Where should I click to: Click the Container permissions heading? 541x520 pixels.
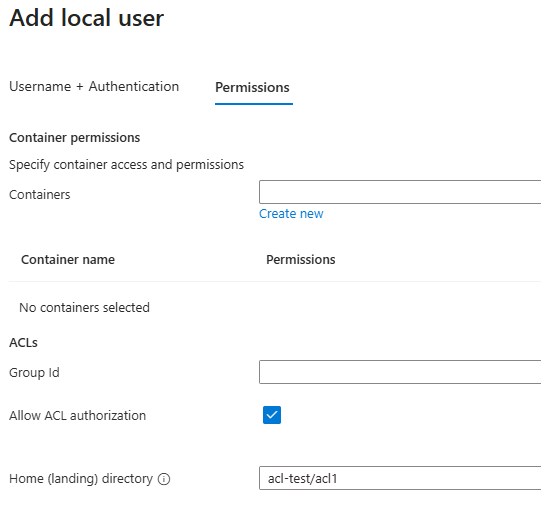(75, 138)
